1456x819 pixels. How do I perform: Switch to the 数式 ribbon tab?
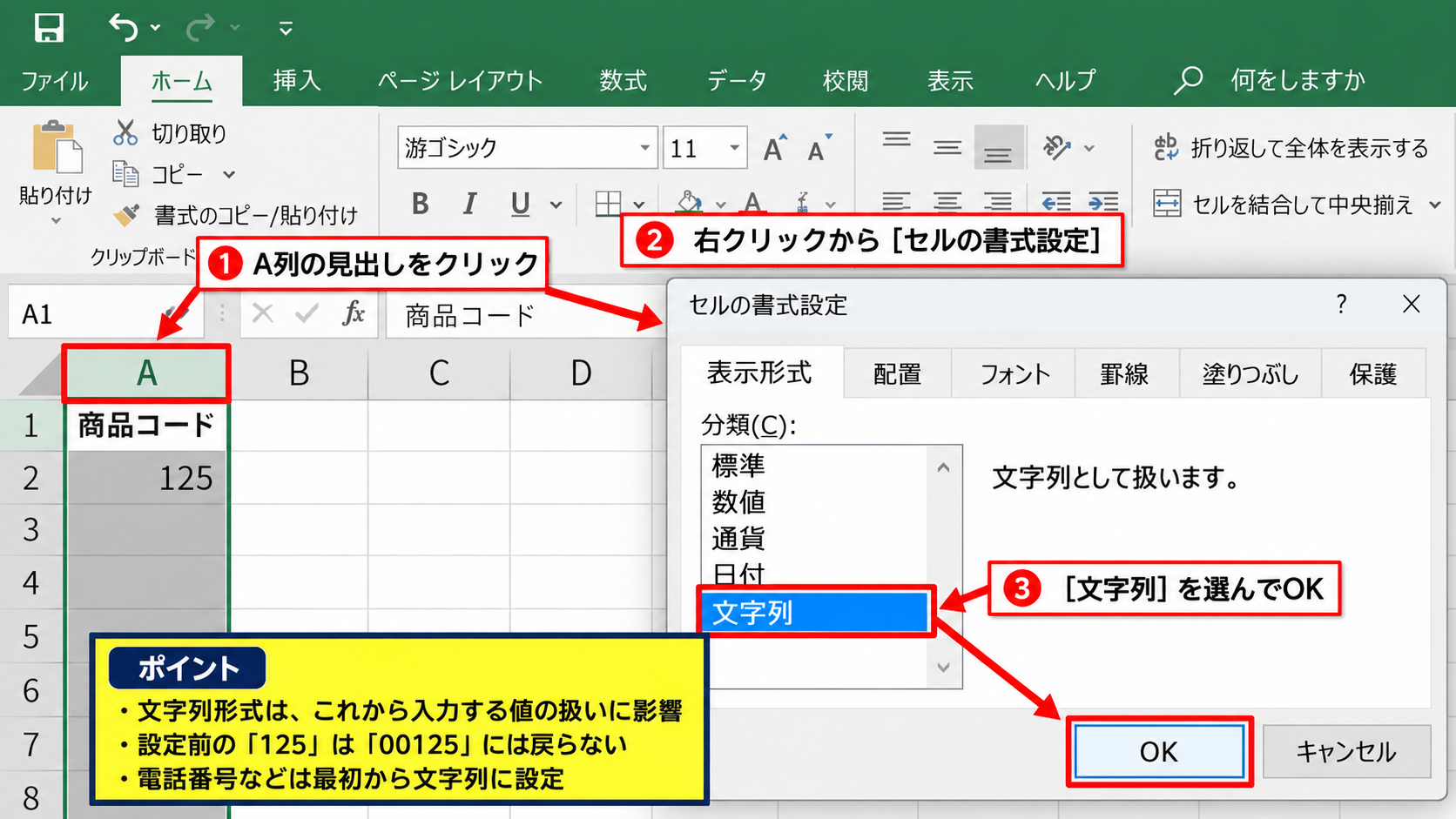pyautogui.click(x=623, y=81)
